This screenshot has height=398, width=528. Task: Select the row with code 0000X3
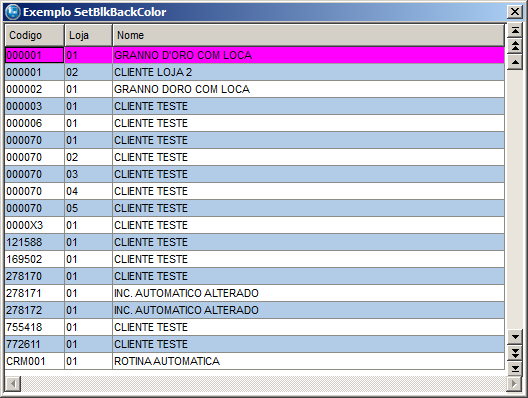click(255, 225)
